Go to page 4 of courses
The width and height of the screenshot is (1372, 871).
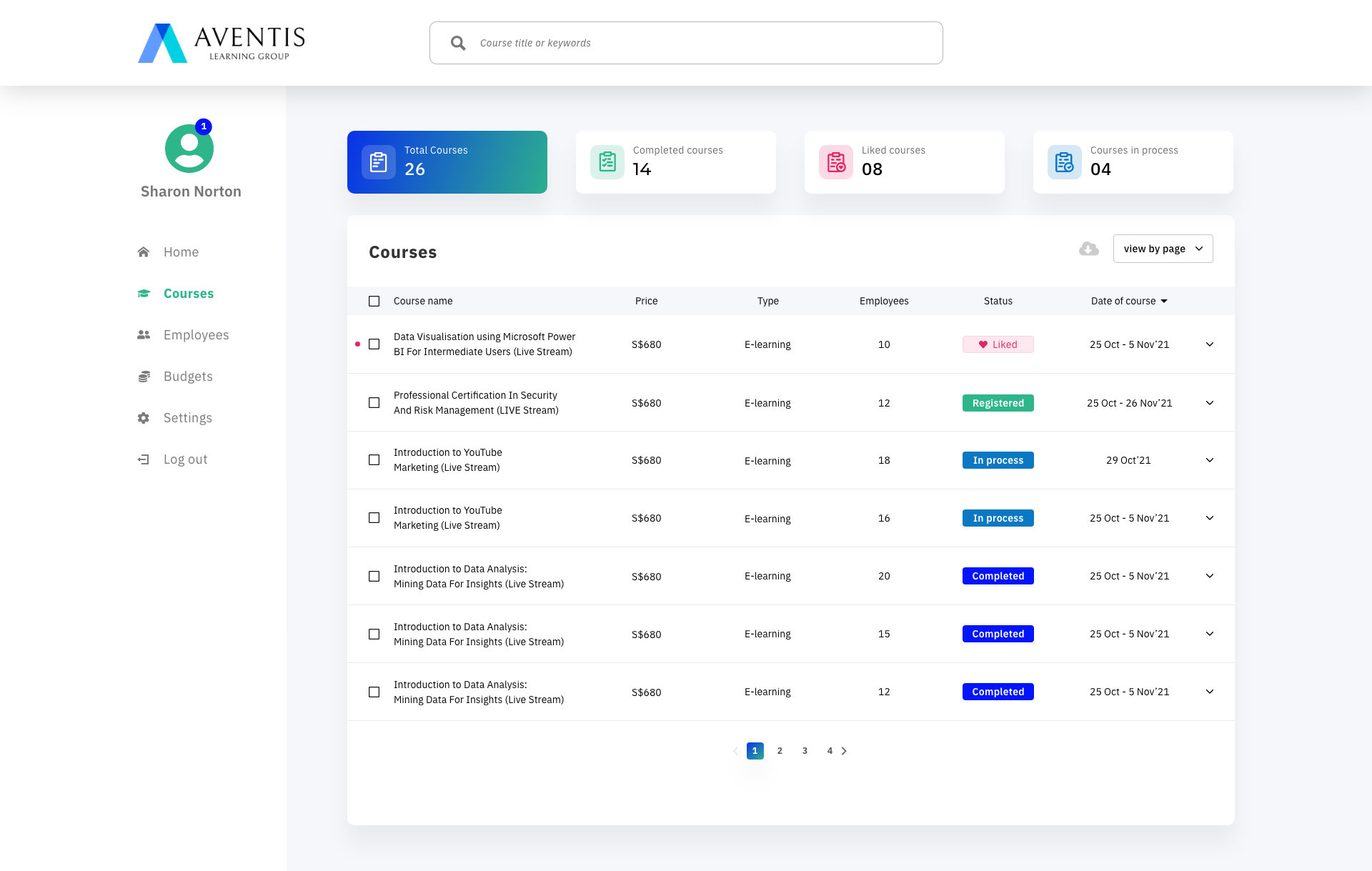click(x=830, y=751)
